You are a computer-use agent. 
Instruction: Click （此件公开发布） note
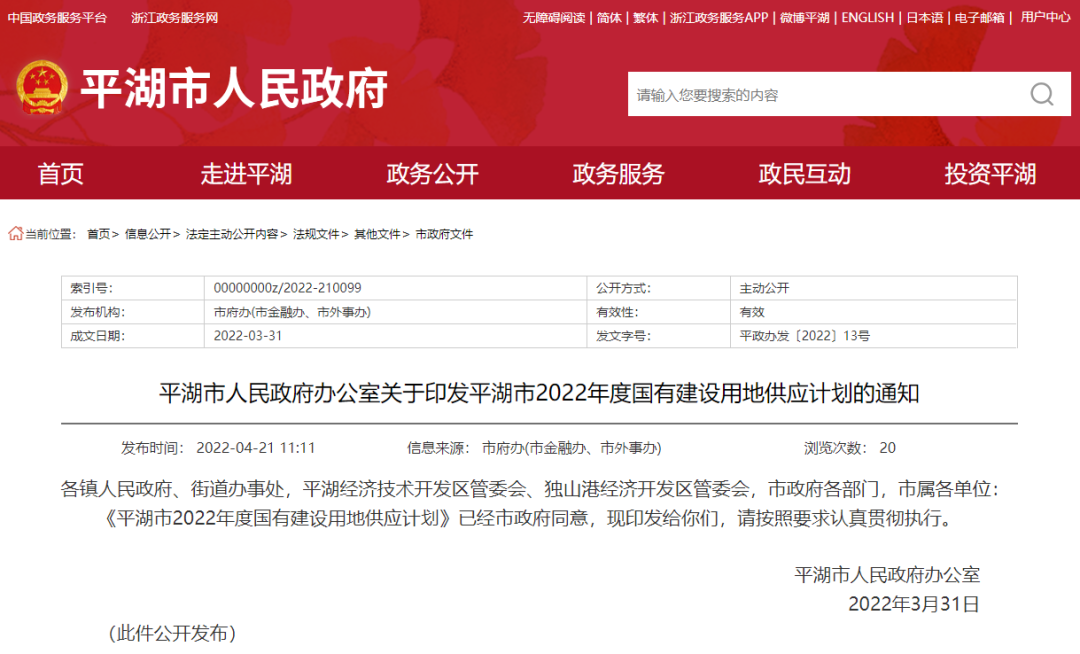pos(172,633)
